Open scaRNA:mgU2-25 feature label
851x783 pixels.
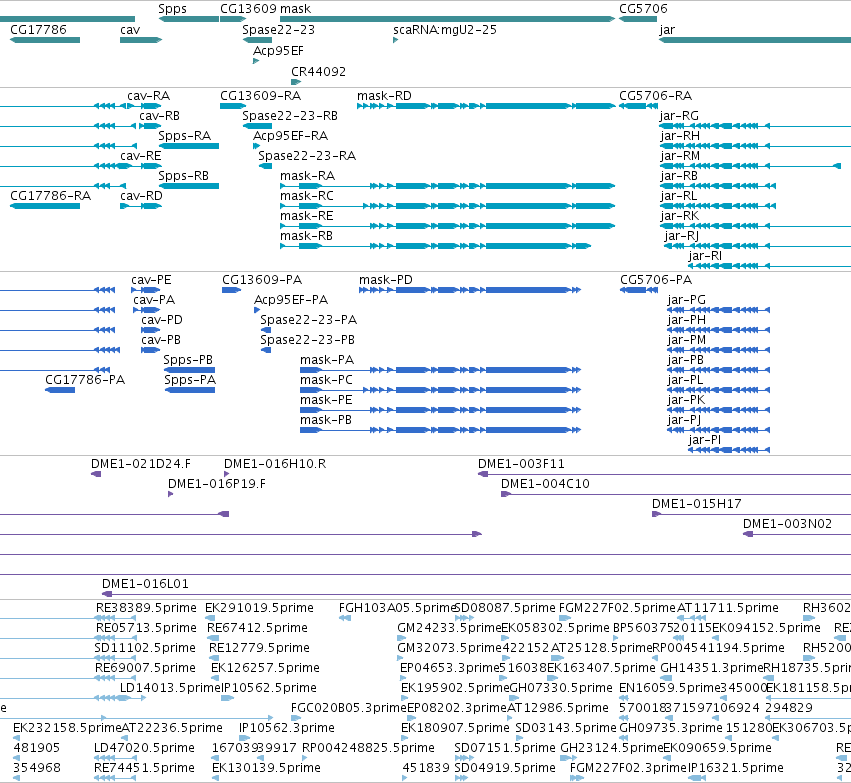click(x=444, y=29)
